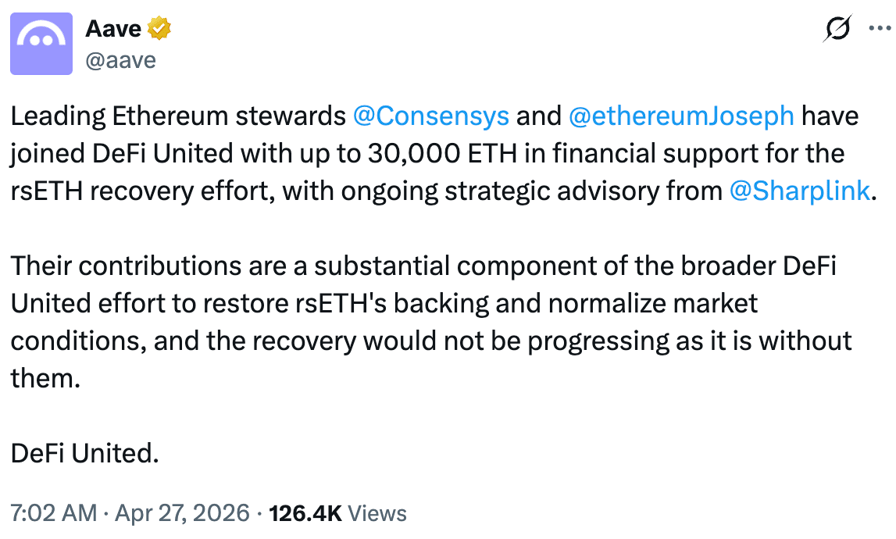The height and width of the screenshot is (539, 896).
Task: Click the 126.4K view count number
Action: (x=305, y=513)
